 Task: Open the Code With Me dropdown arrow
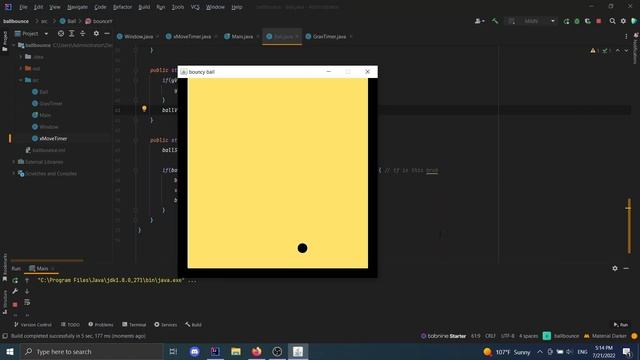click(x=483, y=21)
